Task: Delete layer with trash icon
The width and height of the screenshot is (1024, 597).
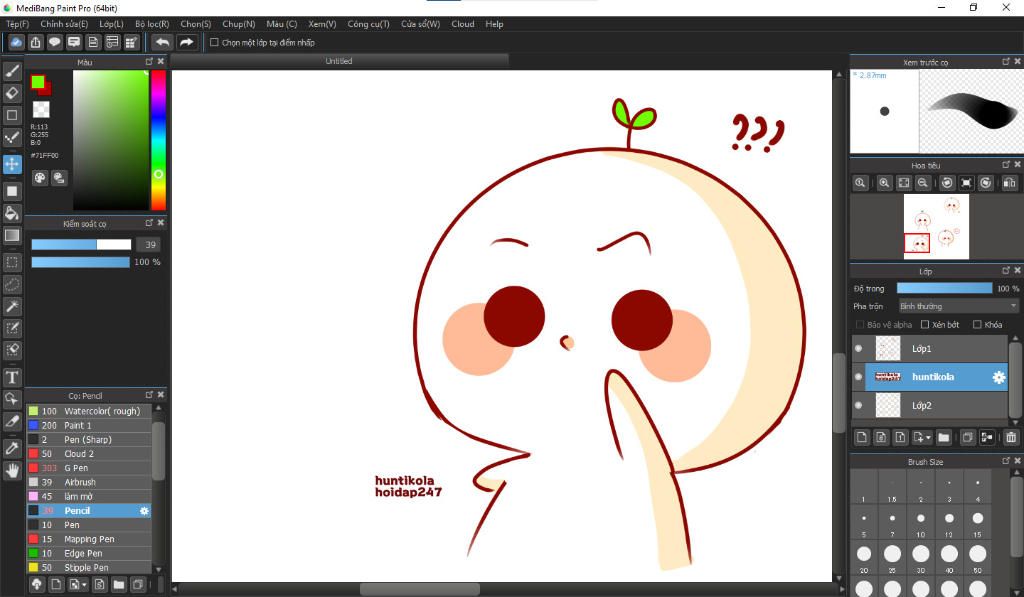Action: coord(1011,437)
